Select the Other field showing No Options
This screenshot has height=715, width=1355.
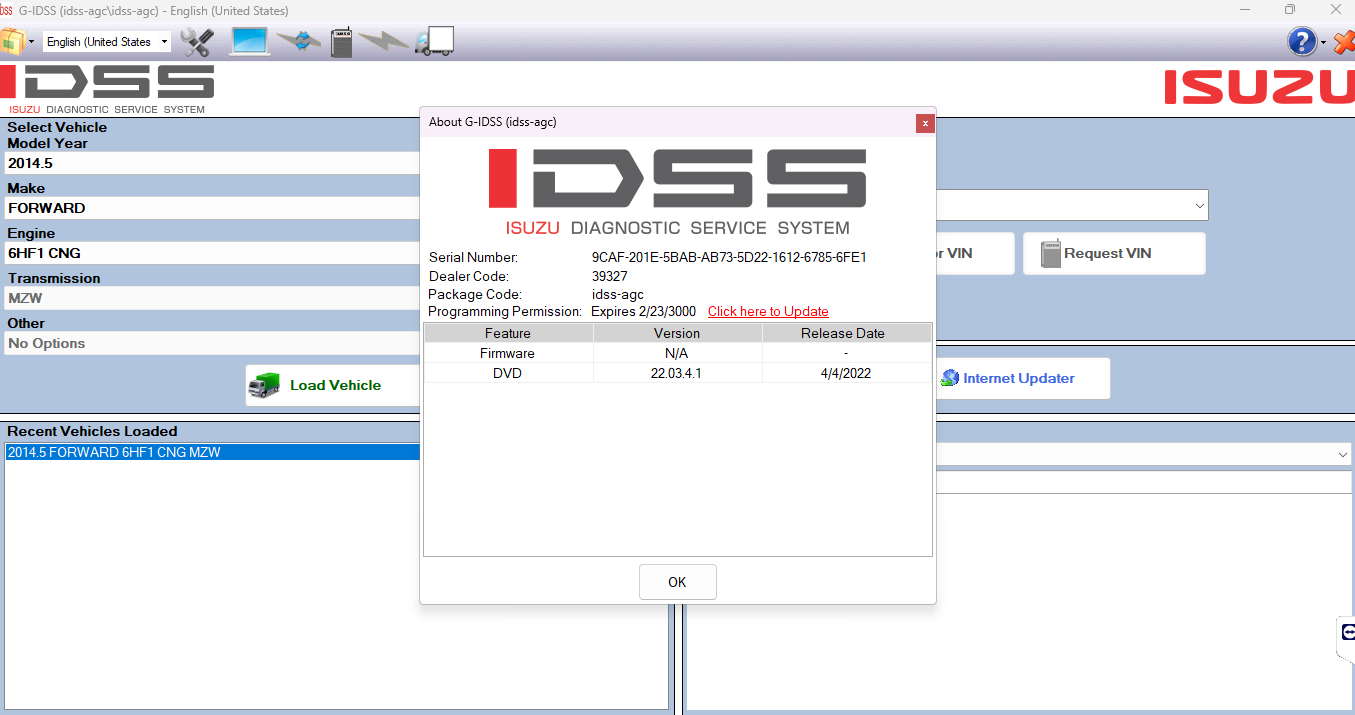tap(211, 343)
